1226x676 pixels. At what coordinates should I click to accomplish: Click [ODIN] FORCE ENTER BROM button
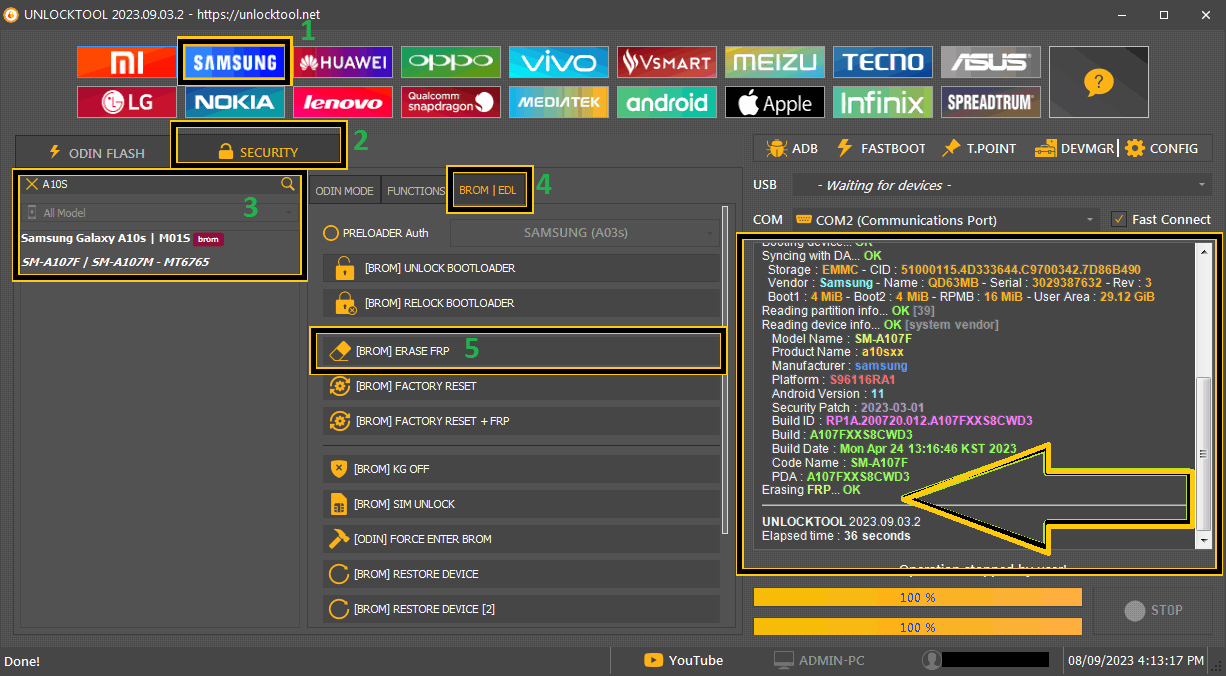[521, 539]
